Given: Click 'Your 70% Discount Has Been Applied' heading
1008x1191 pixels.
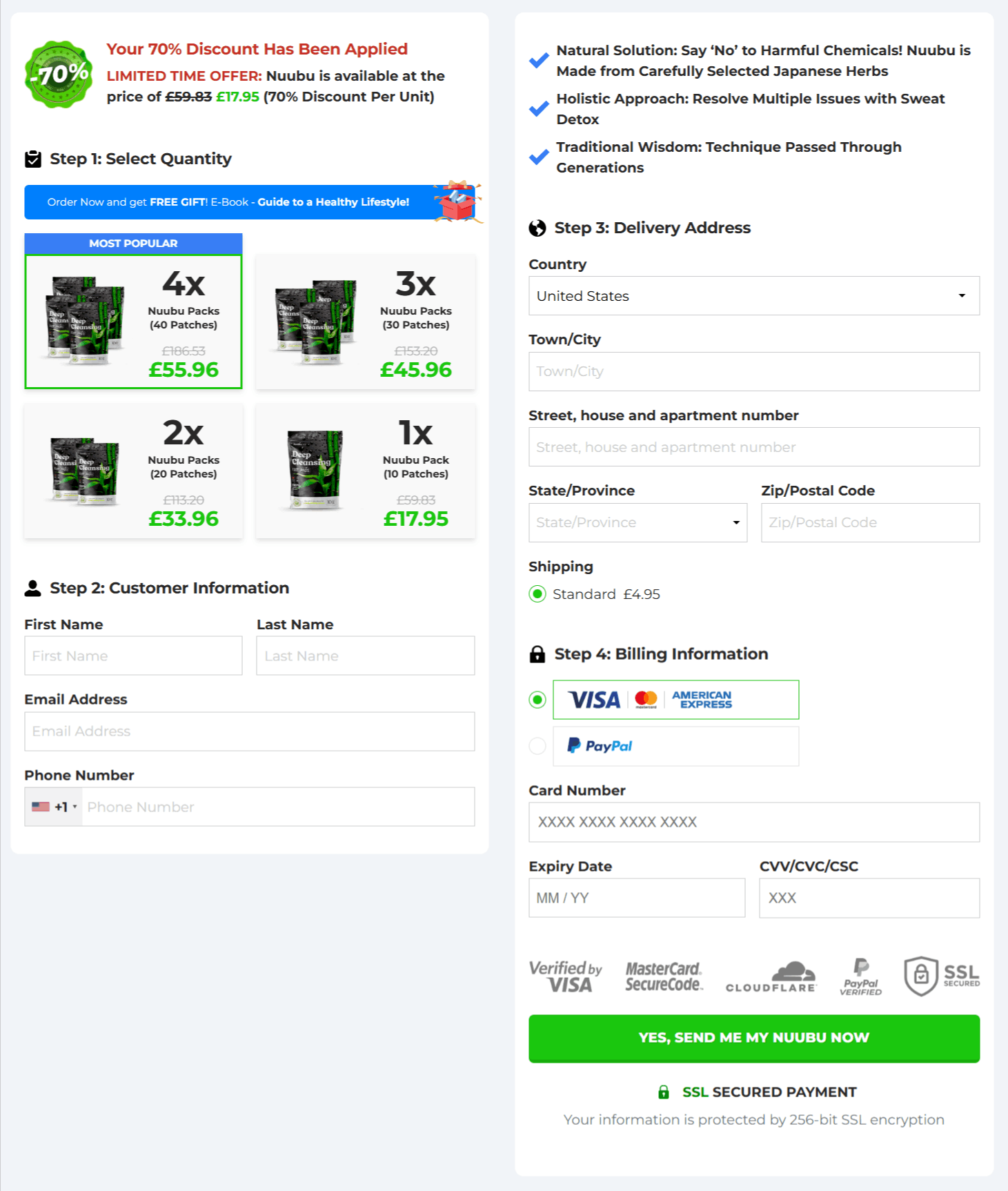Looking at the screenshot, I should pyautogui.click(x=257, y=49).
